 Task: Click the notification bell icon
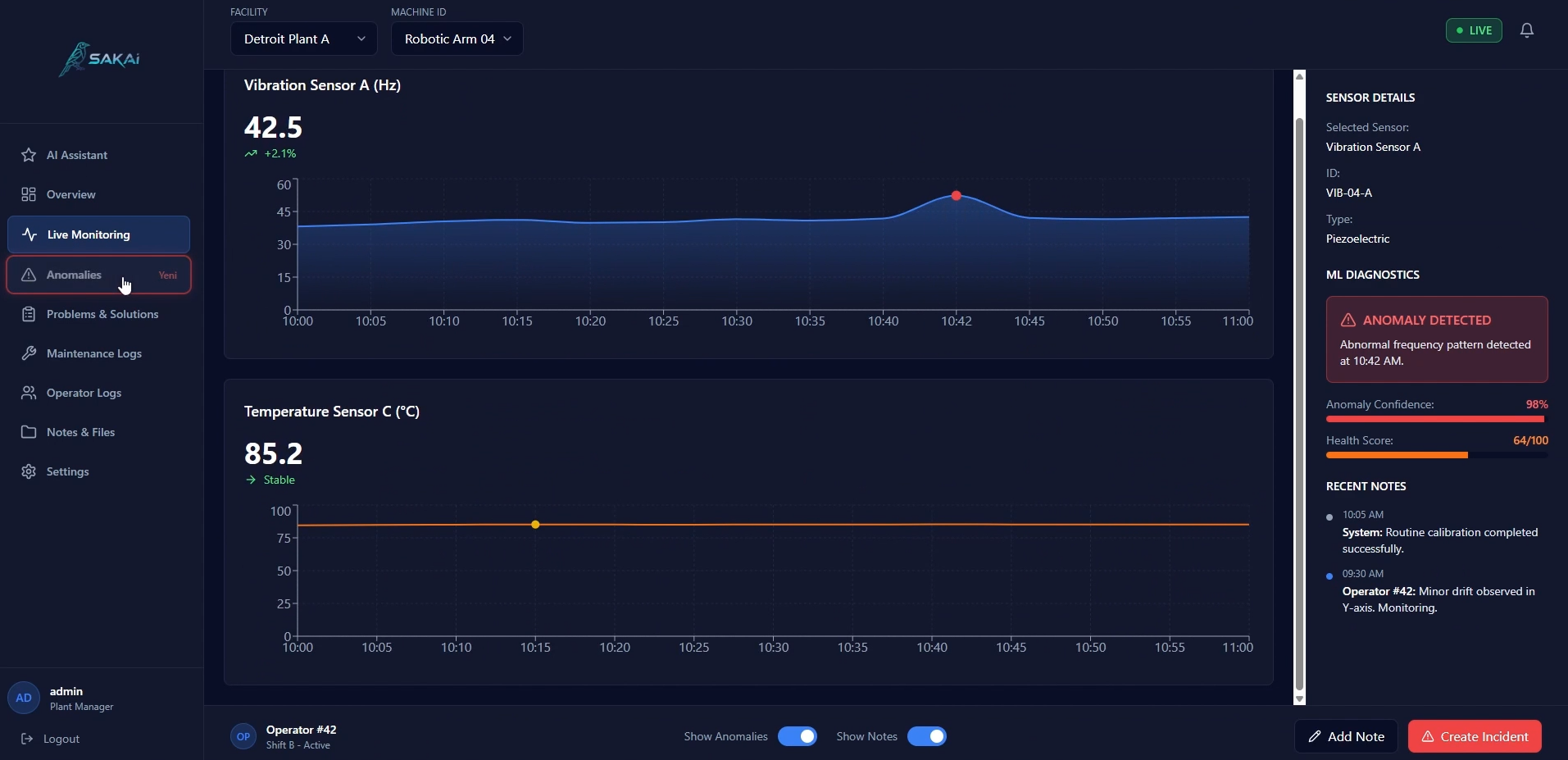click(1526, 30)
